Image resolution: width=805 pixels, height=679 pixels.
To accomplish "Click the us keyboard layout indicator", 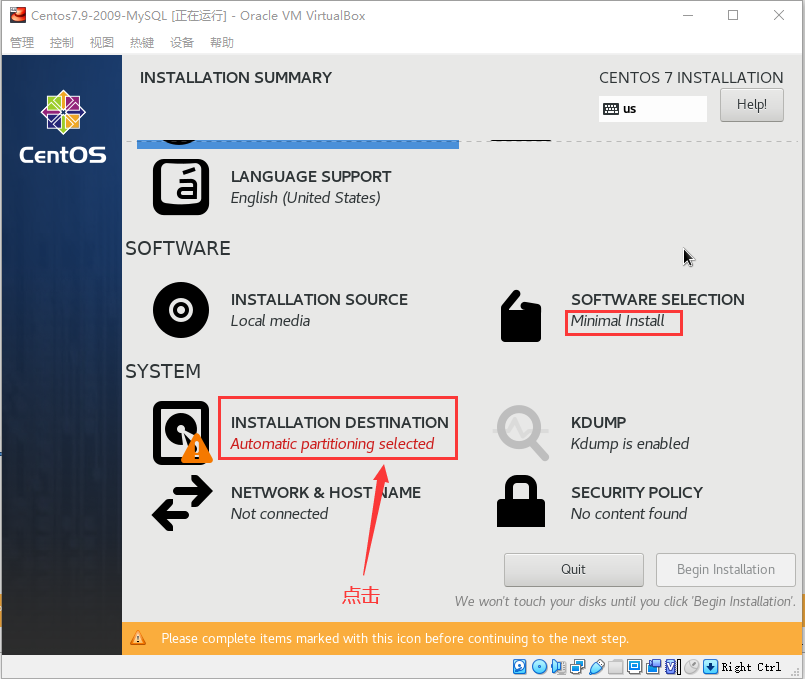I will (x=653, y=109).
